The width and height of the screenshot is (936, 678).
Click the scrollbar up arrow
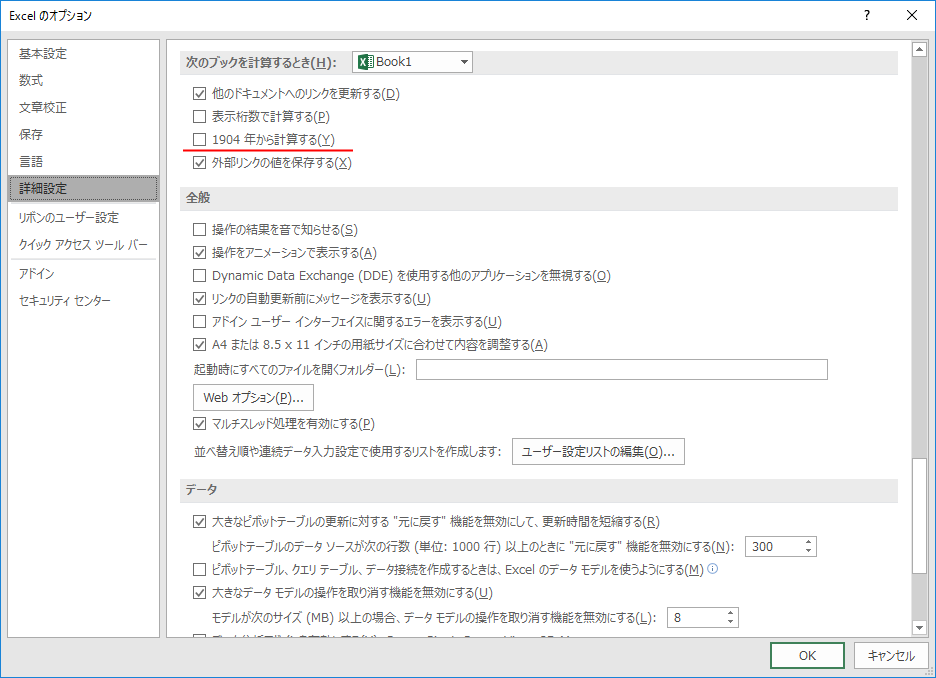pos(919,50)
